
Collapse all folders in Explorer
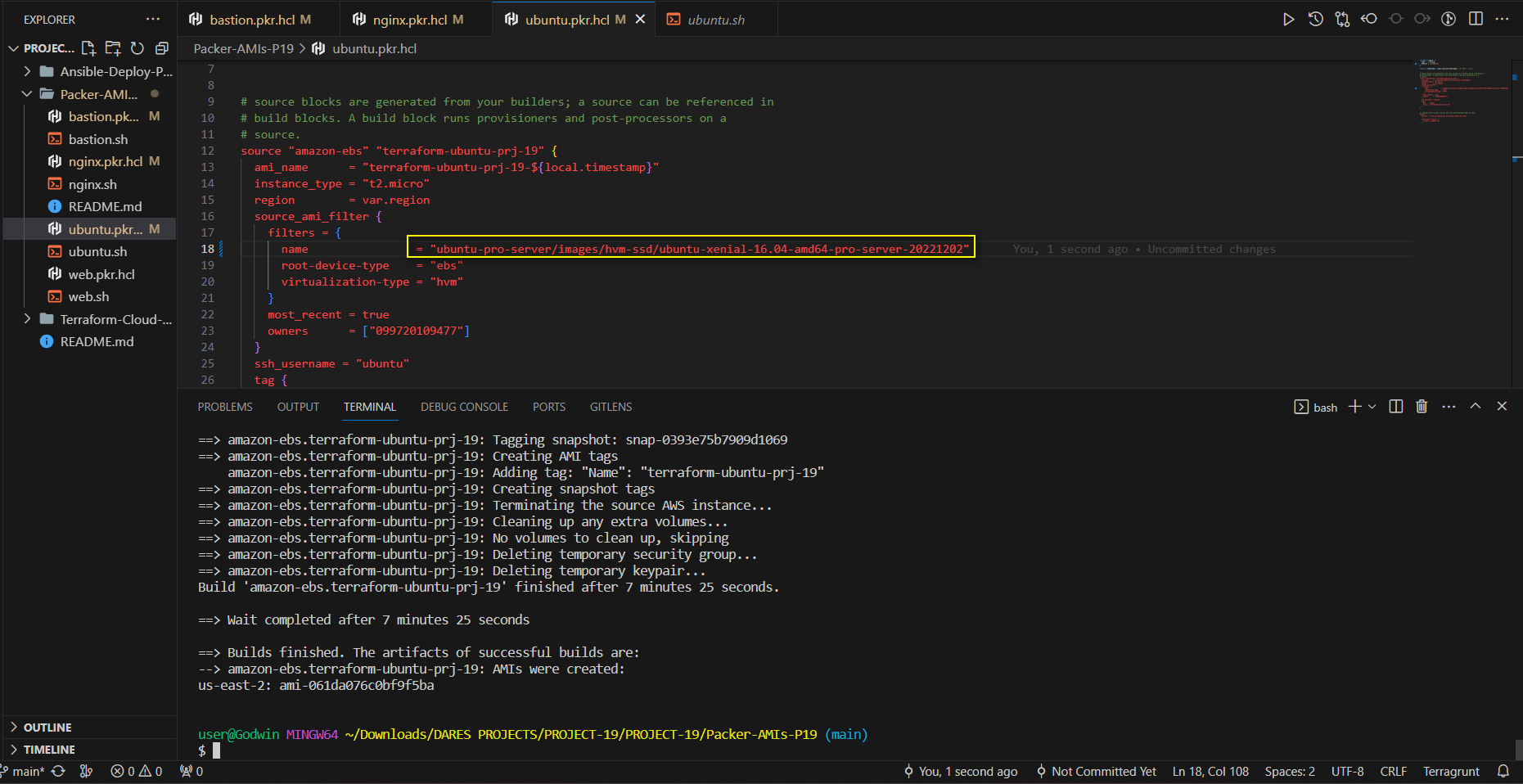click(x=161, y=48)
